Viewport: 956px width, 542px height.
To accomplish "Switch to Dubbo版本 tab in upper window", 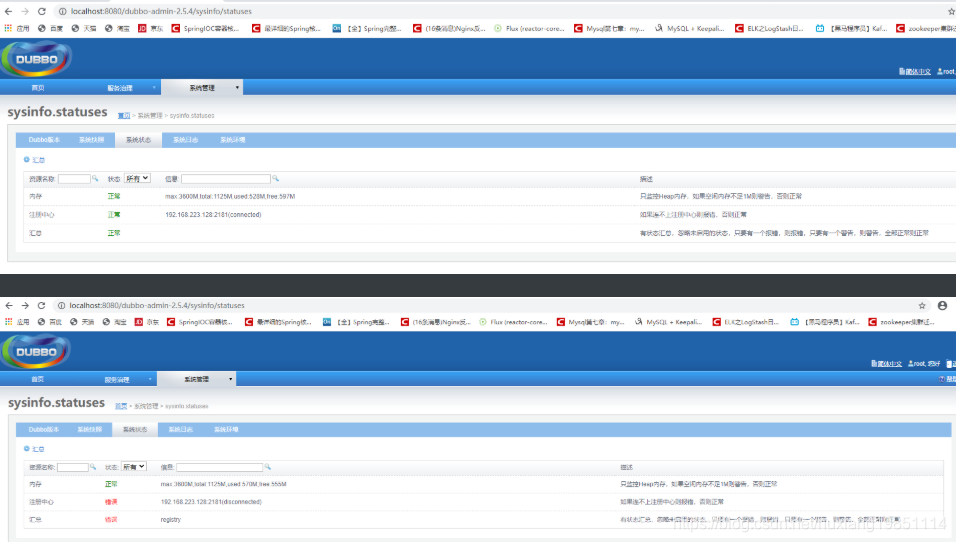I will point(44,140).
